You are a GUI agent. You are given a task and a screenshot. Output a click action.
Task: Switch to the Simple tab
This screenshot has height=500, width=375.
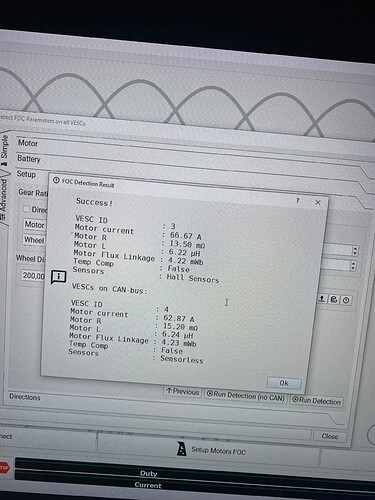pos(4,147)
